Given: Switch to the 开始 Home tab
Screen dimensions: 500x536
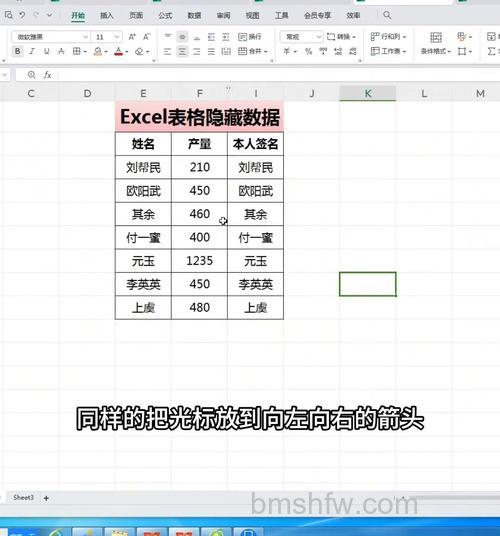Looking at the screenshot, I should pos(78,15).
